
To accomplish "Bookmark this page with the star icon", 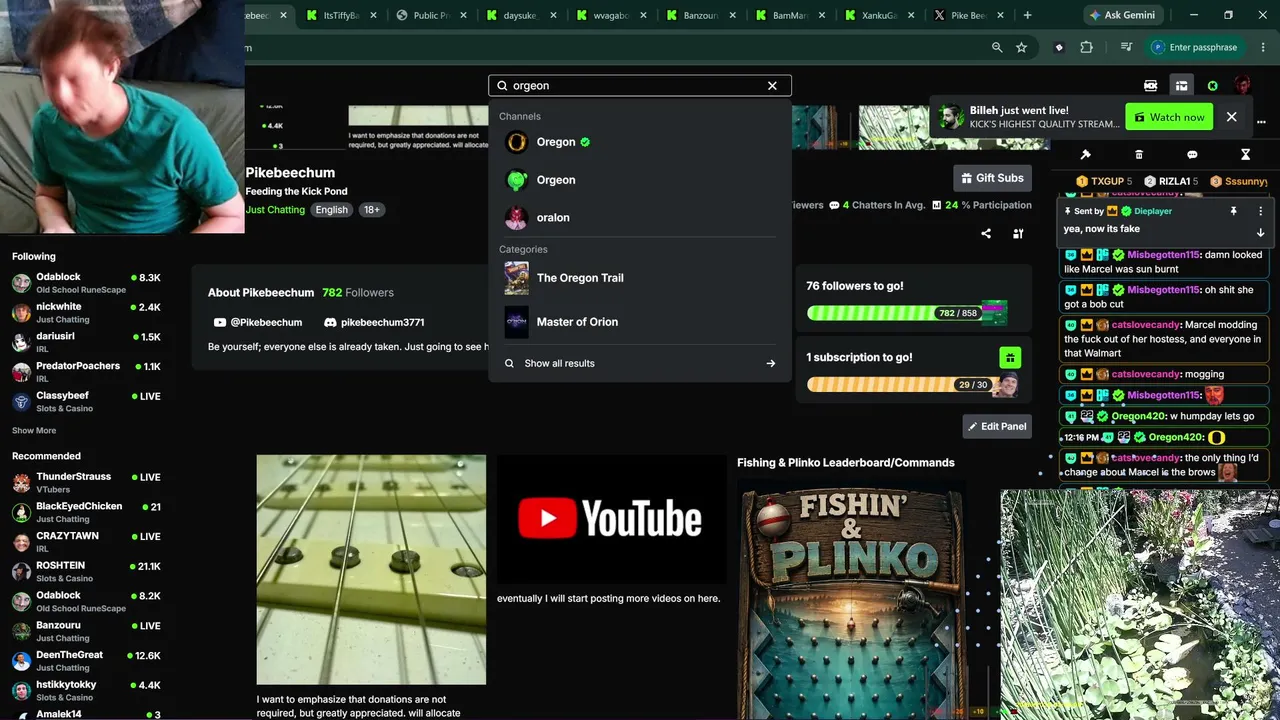I will [1021, 47].
